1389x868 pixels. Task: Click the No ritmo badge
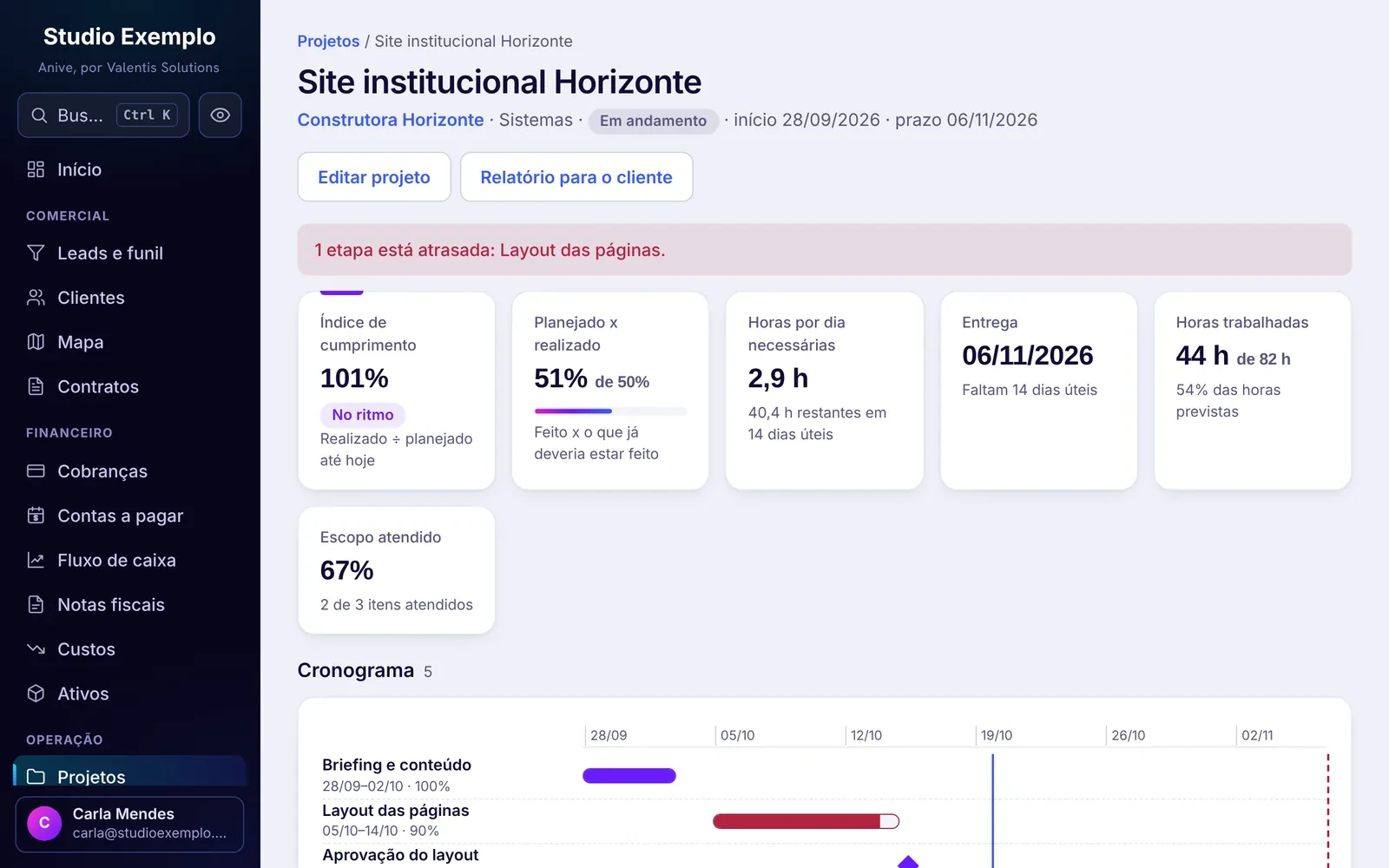click(363, 415)
